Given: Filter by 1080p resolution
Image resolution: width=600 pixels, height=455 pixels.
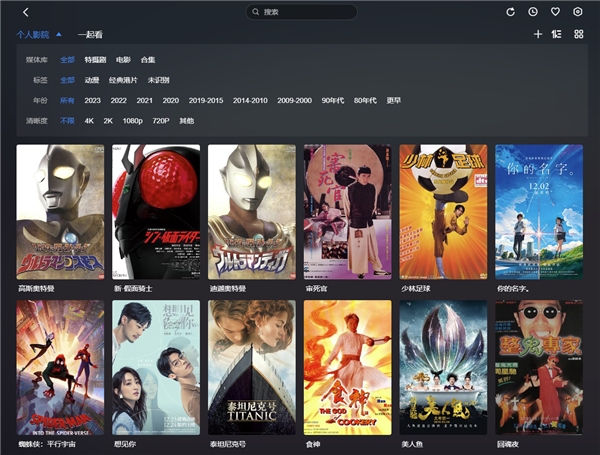Looking at the screenshot, I should [132, 121].
